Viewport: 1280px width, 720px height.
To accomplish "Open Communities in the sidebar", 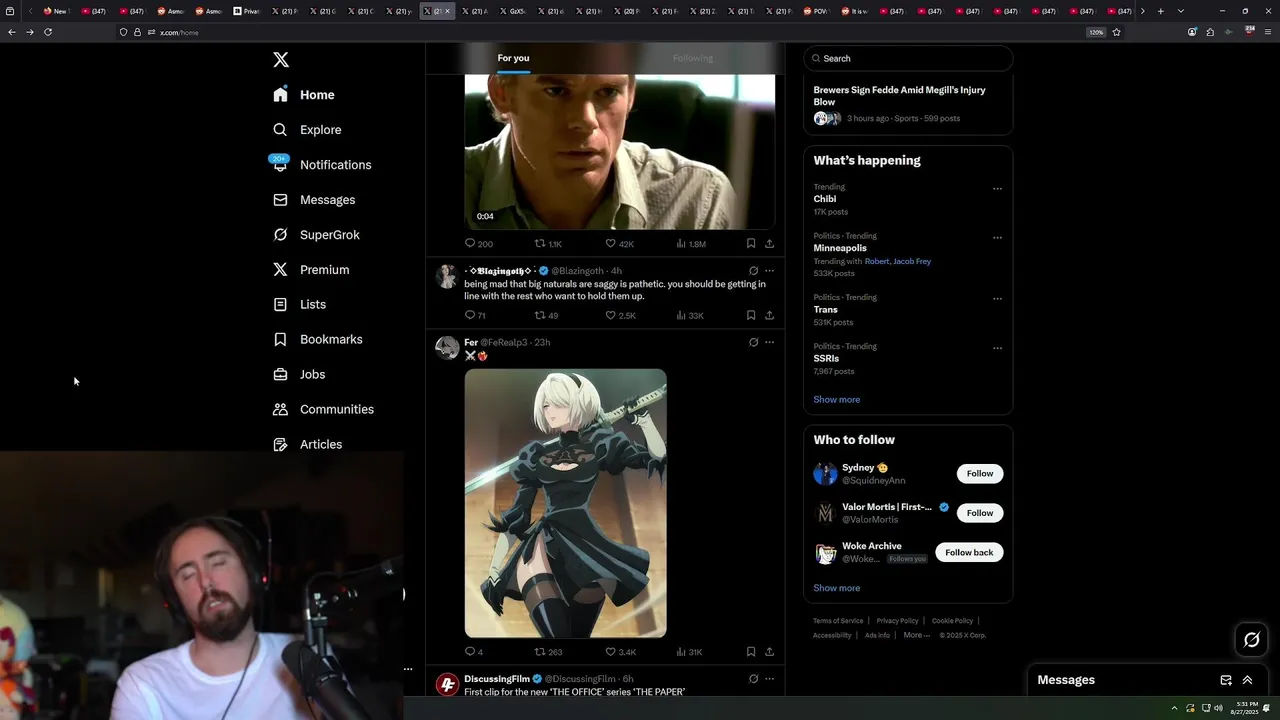I will [x=323, y=409].
